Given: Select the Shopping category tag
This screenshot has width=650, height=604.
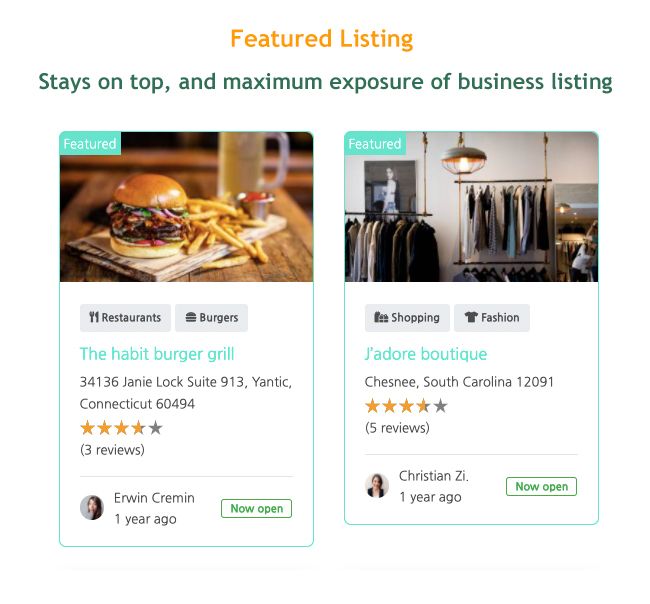Looking at the screenshot, I should click(407, 318).
